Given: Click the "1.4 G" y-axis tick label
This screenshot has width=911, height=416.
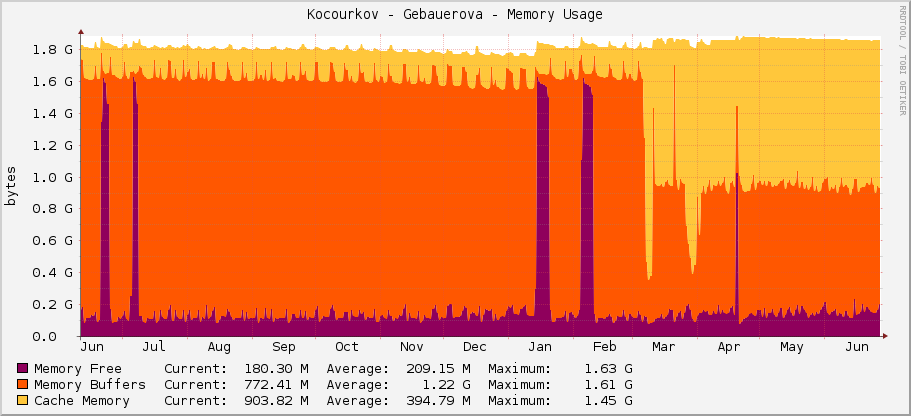Looking at the screenshot, I should point(53,113).
